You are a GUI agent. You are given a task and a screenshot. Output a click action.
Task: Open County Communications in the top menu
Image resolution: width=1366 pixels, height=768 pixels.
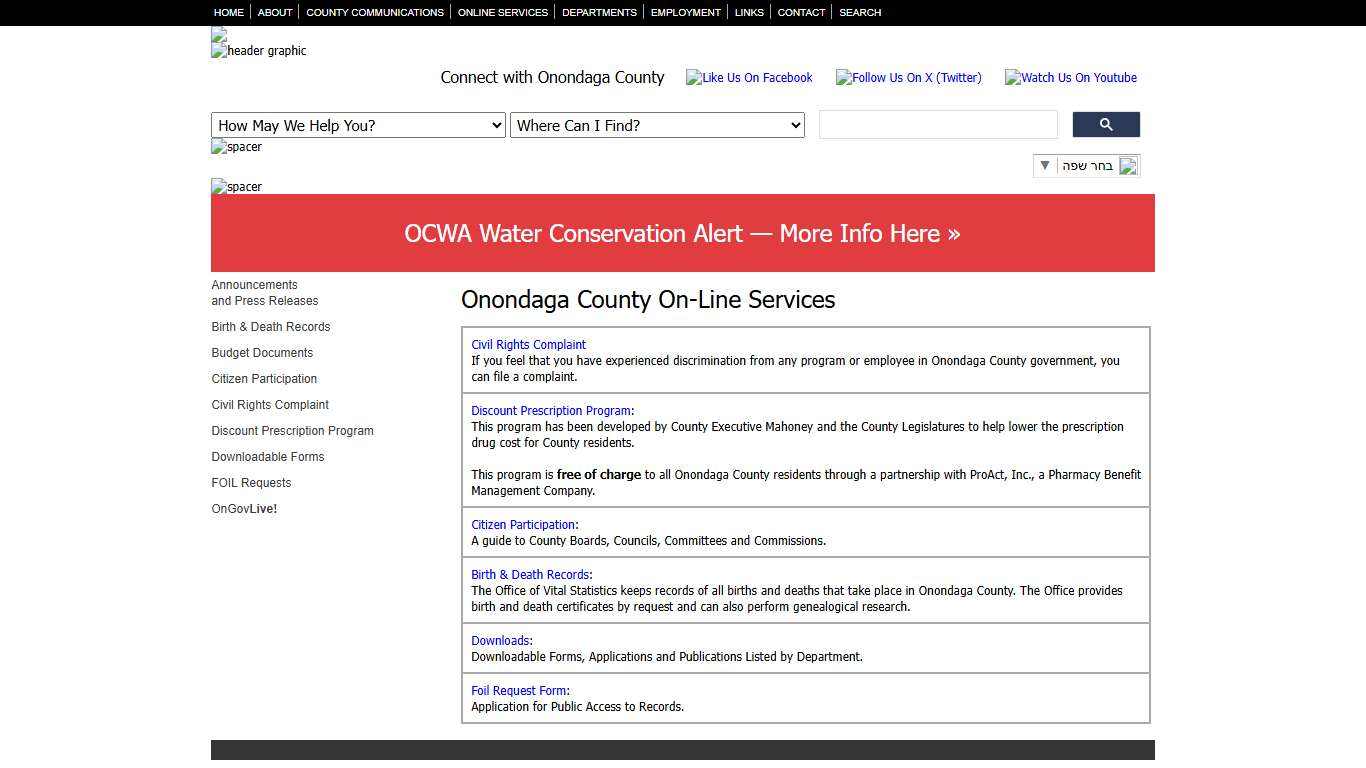point(374,13)
